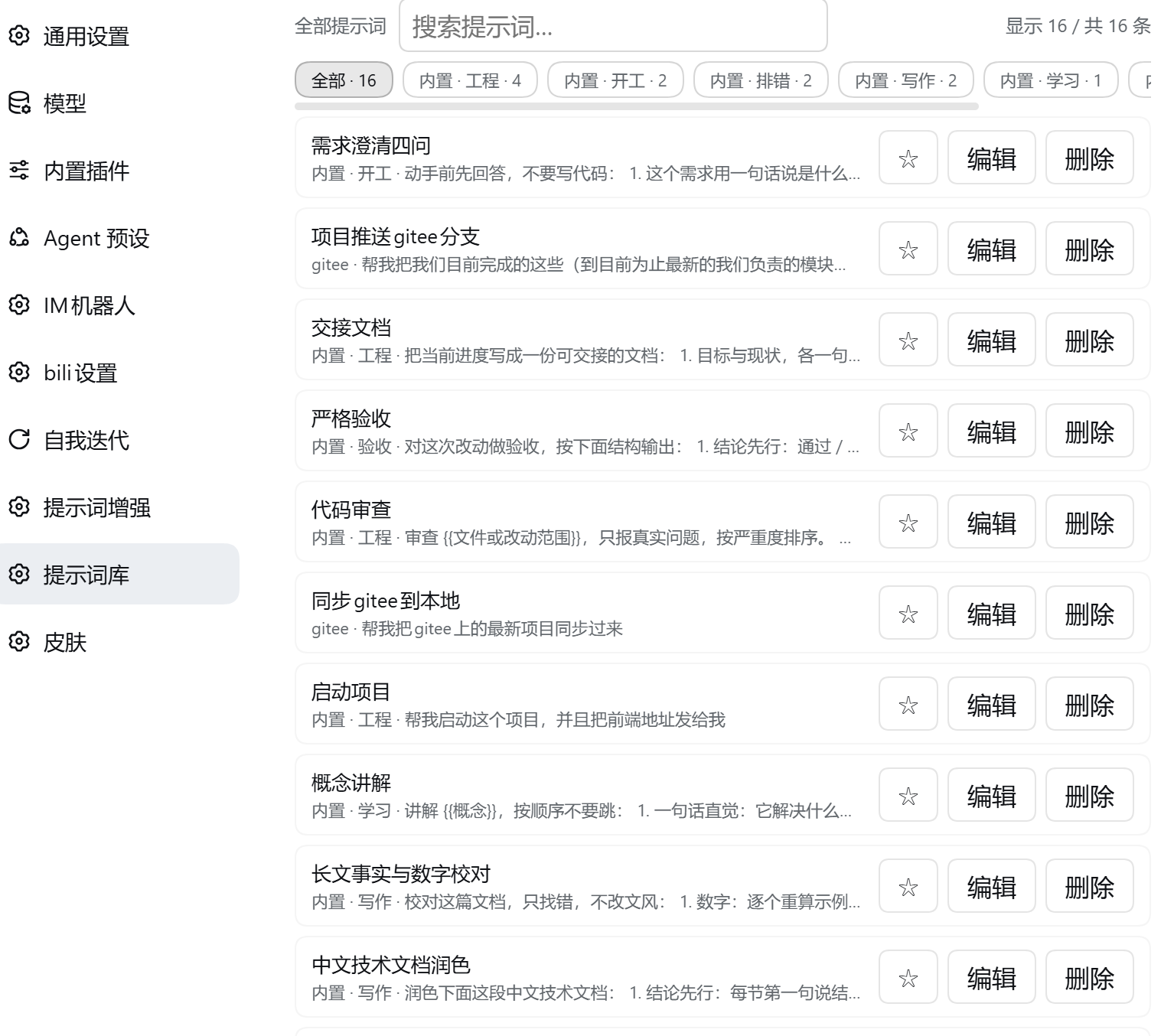The width and height of the screenshot is (1174, 1036).
Task: Favorite the 中文技术文档润色 prompt
Action: tap(908, 977)
